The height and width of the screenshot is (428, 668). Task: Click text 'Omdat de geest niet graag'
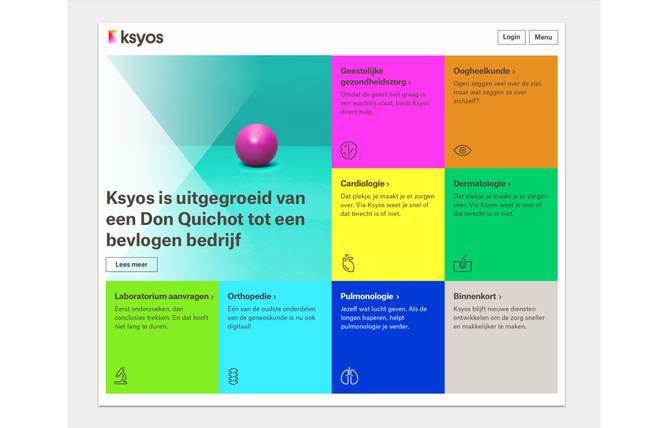pyautogui.click(x=379, y=95)
